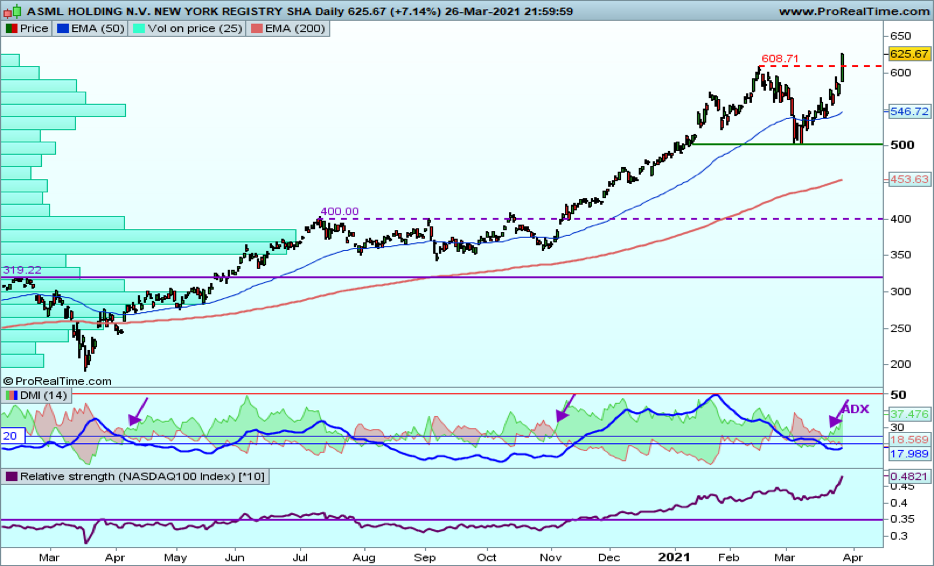Click the 453.63 EMA 200 value tag
934x566 pixels.
tap(909, 179)
